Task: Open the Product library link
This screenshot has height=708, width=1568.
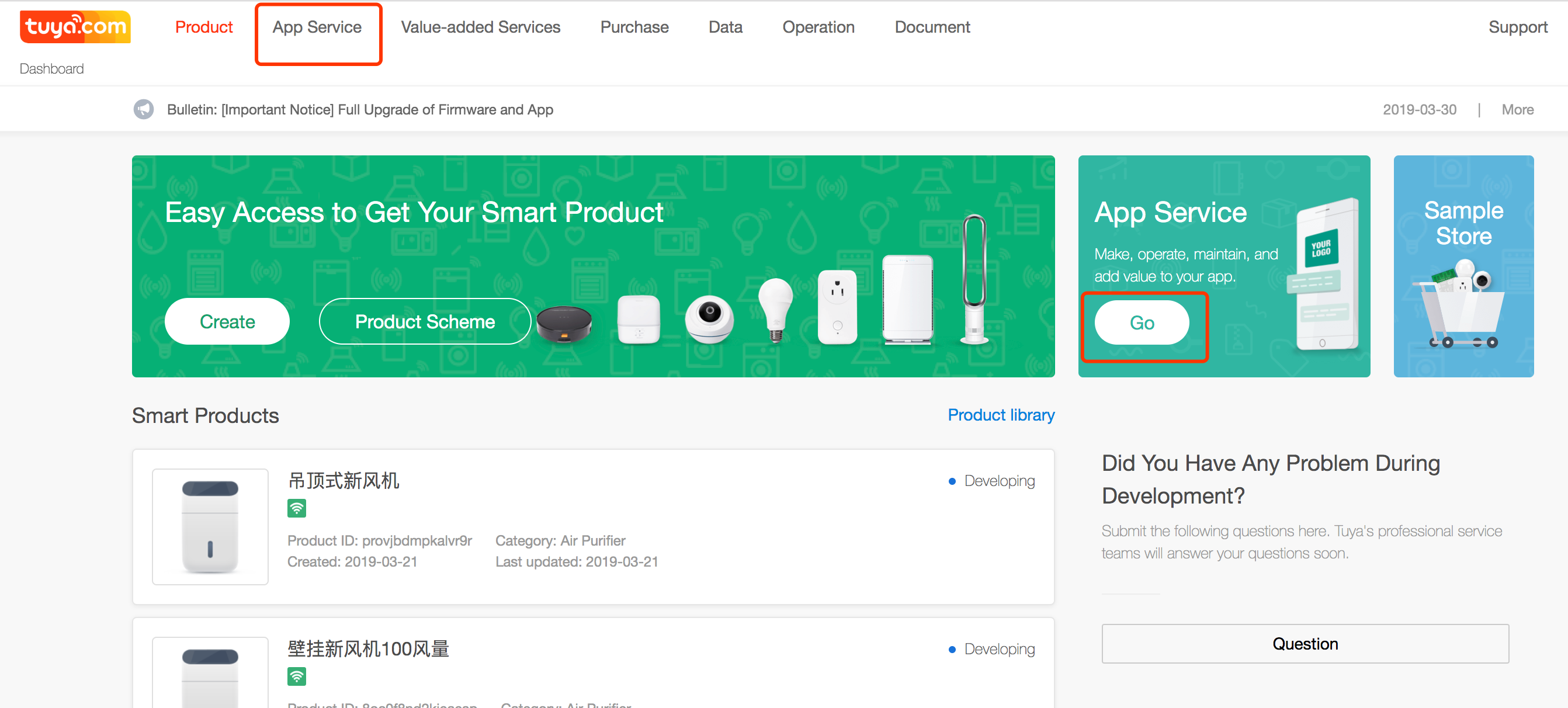Action: point(1001,415)
